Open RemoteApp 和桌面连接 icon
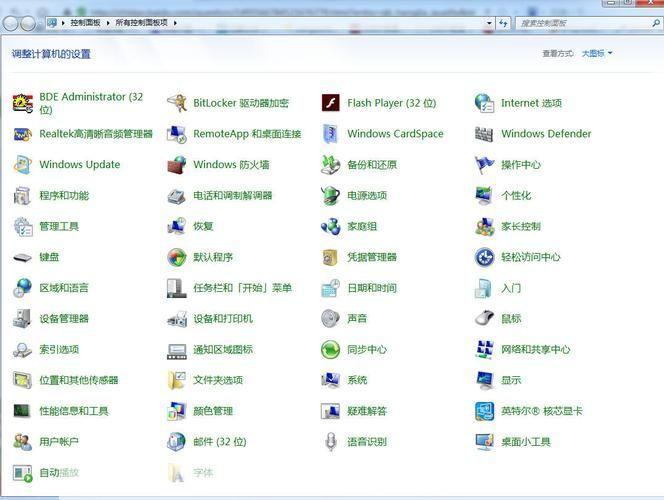 (x=177, y=134)
